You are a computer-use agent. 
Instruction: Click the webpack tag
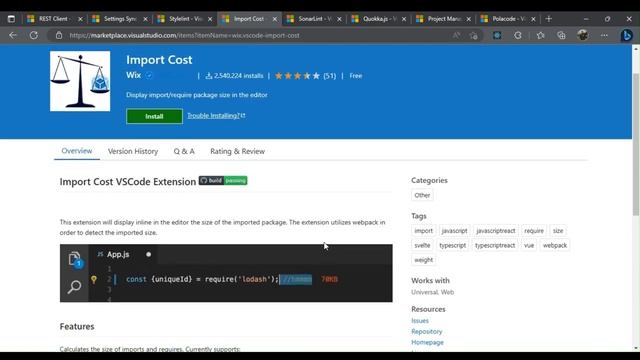(x=555, y=245)
